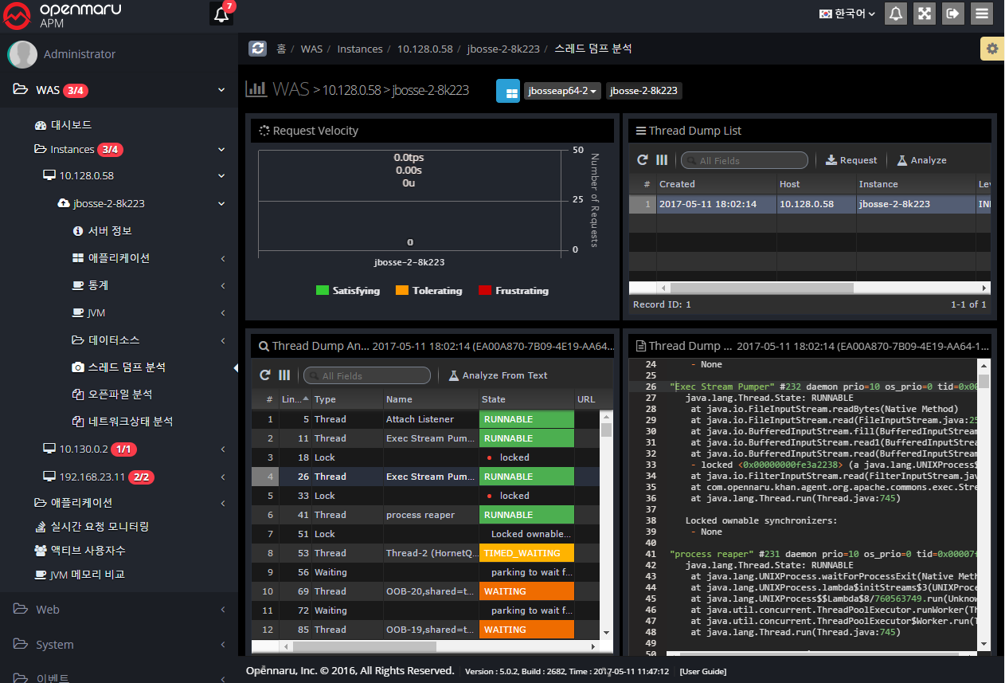Click the yellow settings gear icon
Image resolution: width=1005 pixels, height=683 pixels.
991,48
